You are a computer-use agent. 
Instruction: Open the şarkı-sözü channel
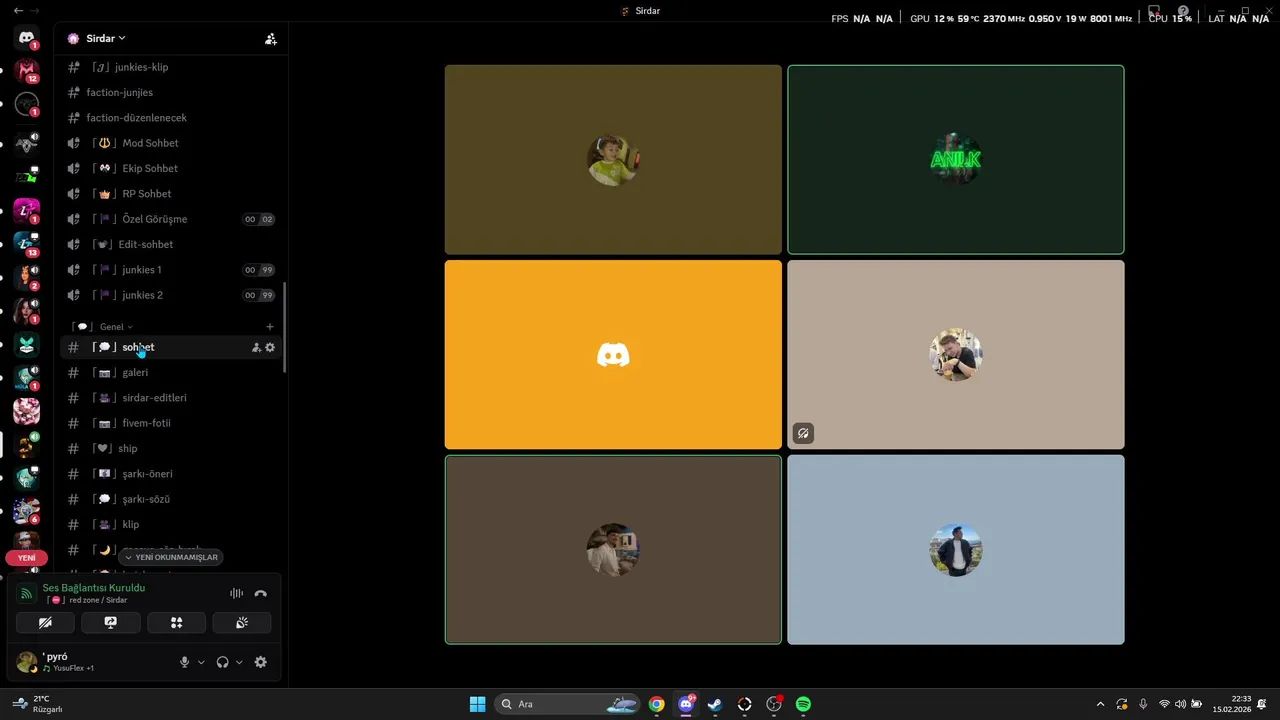[170, 499]
